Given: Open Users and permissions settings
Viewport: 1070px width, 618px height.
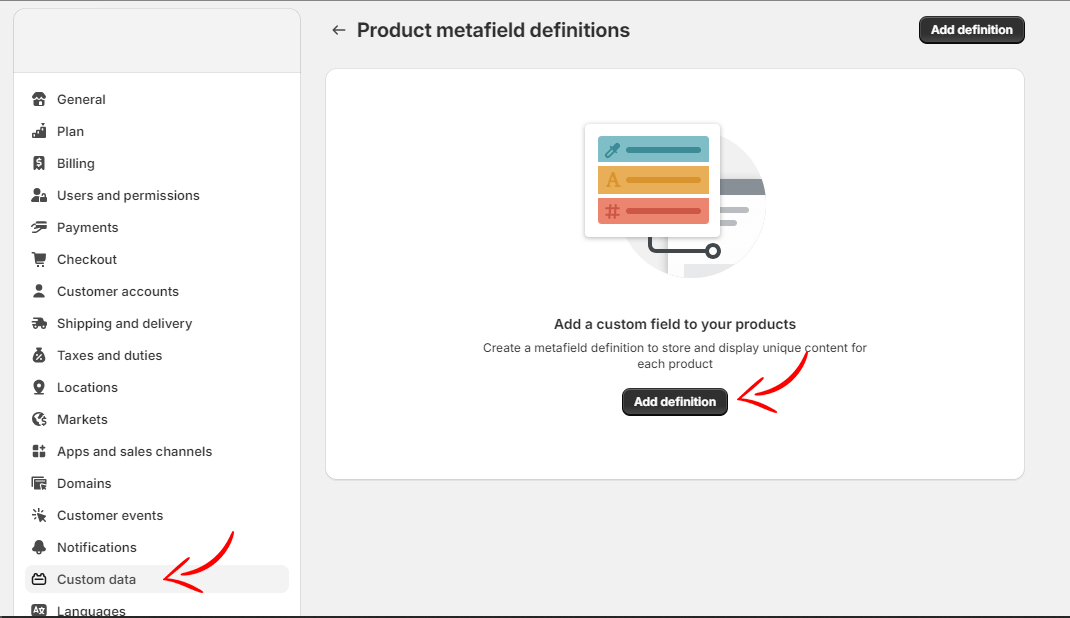Looking at the screenshot, I should pos(128,195).
